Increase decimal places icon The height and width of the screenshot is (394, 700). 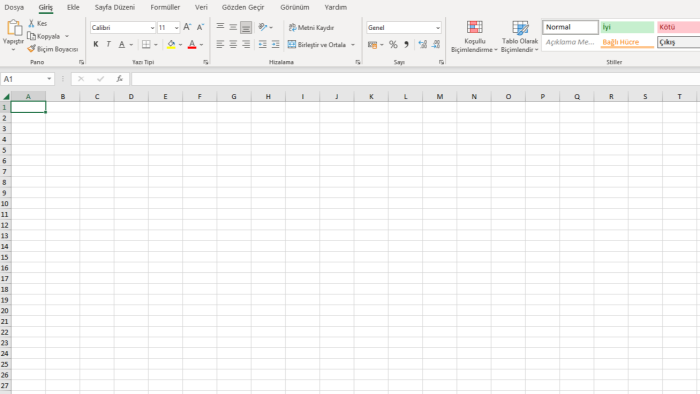pos(422,45)
